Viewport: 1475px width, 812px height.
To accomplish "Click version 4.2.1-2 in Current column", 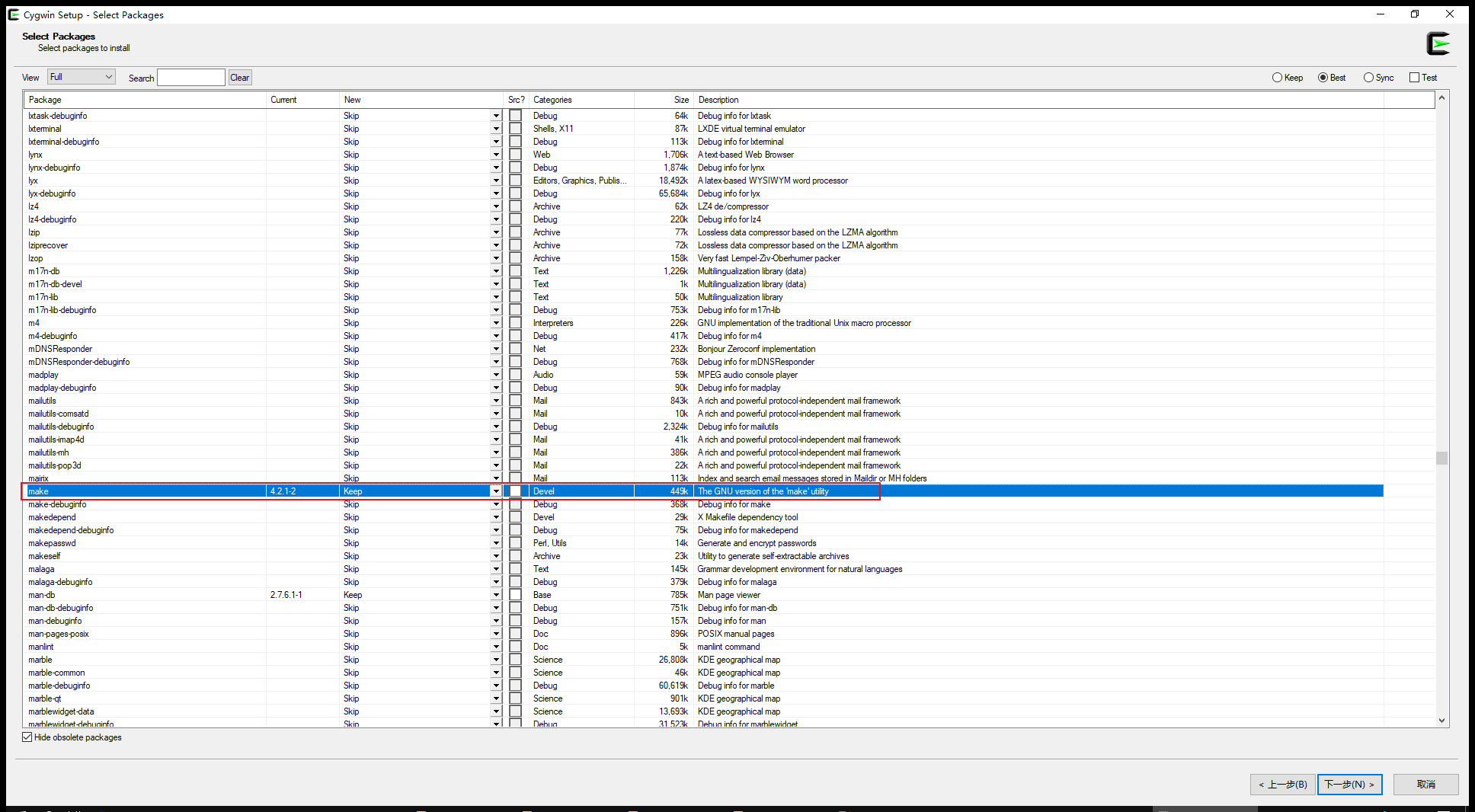I will click(x=283, y=491).
